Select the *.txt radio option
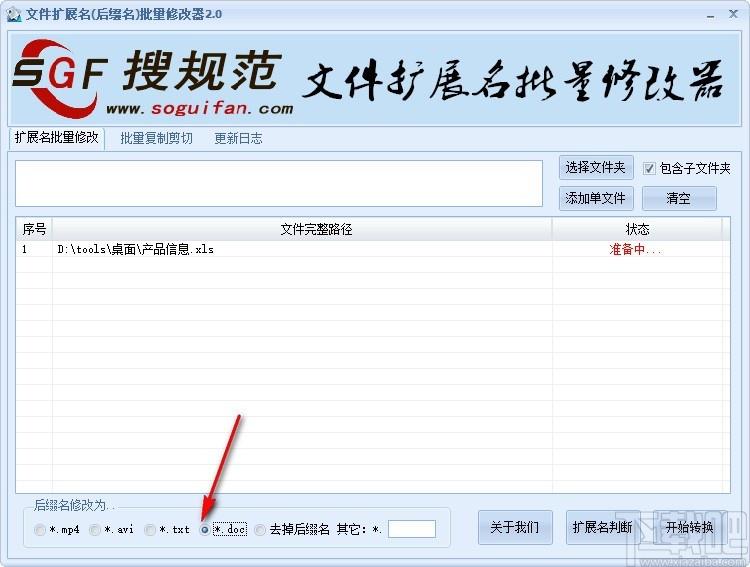The width and height of the screenshot is (750, 567). [150, 530]
